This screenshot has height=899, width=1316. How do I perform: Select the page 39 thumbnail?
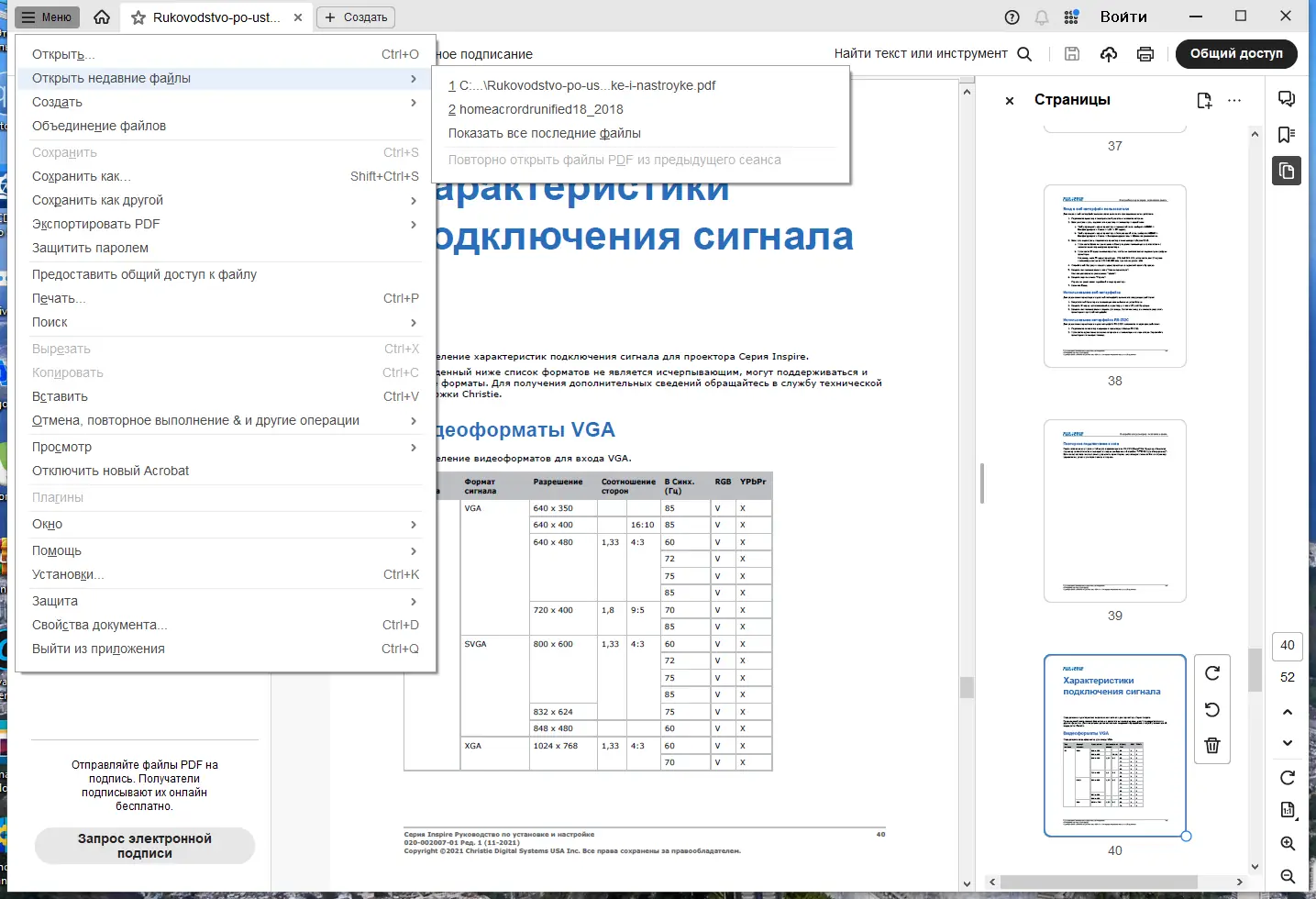[x=1114, y=510]
